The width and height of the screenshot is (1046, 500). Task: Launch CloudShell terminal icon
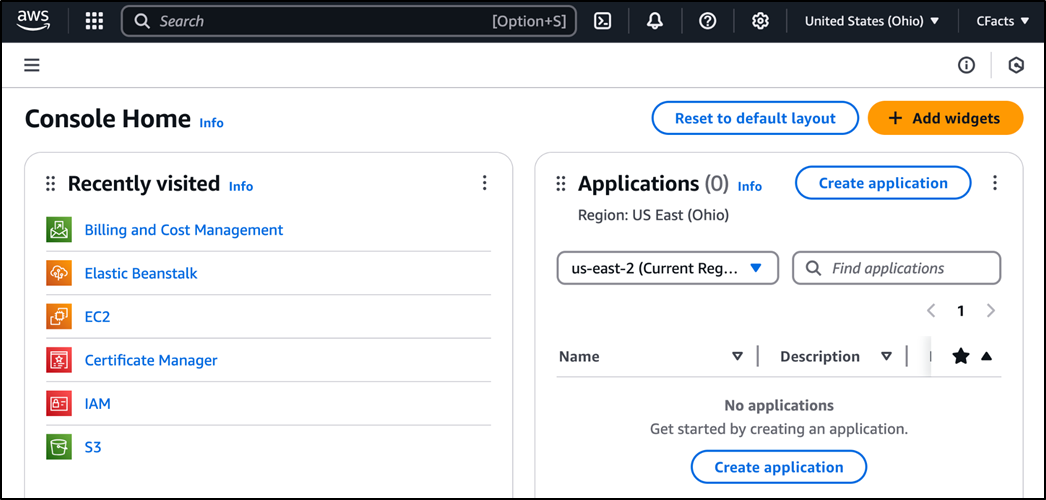[x=602, y=21]
